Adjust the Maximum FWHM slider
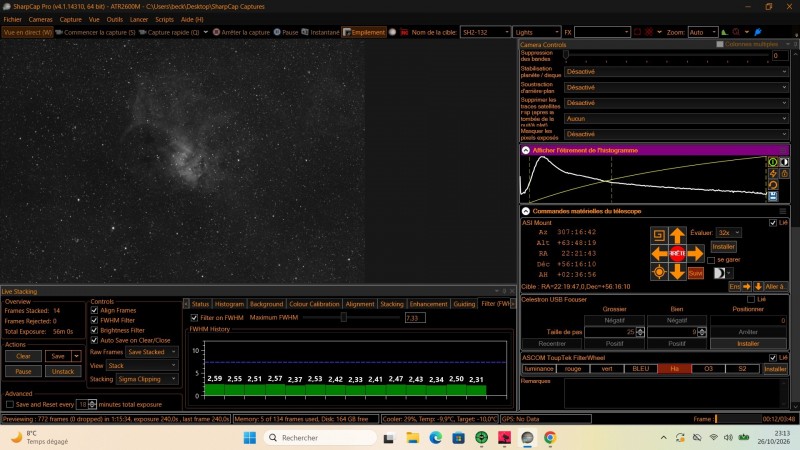The image size is (800, 450). click(x=344, y=317)
